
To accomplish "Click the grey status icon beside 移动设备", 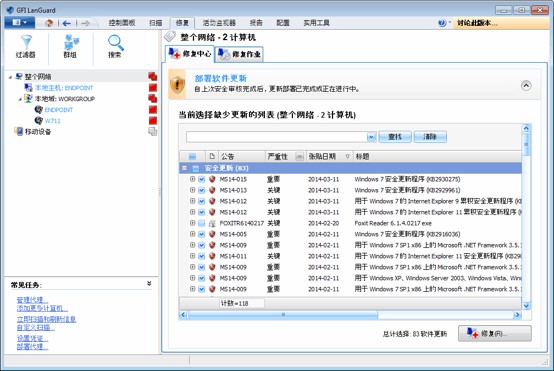I will [x=153, y=131].
